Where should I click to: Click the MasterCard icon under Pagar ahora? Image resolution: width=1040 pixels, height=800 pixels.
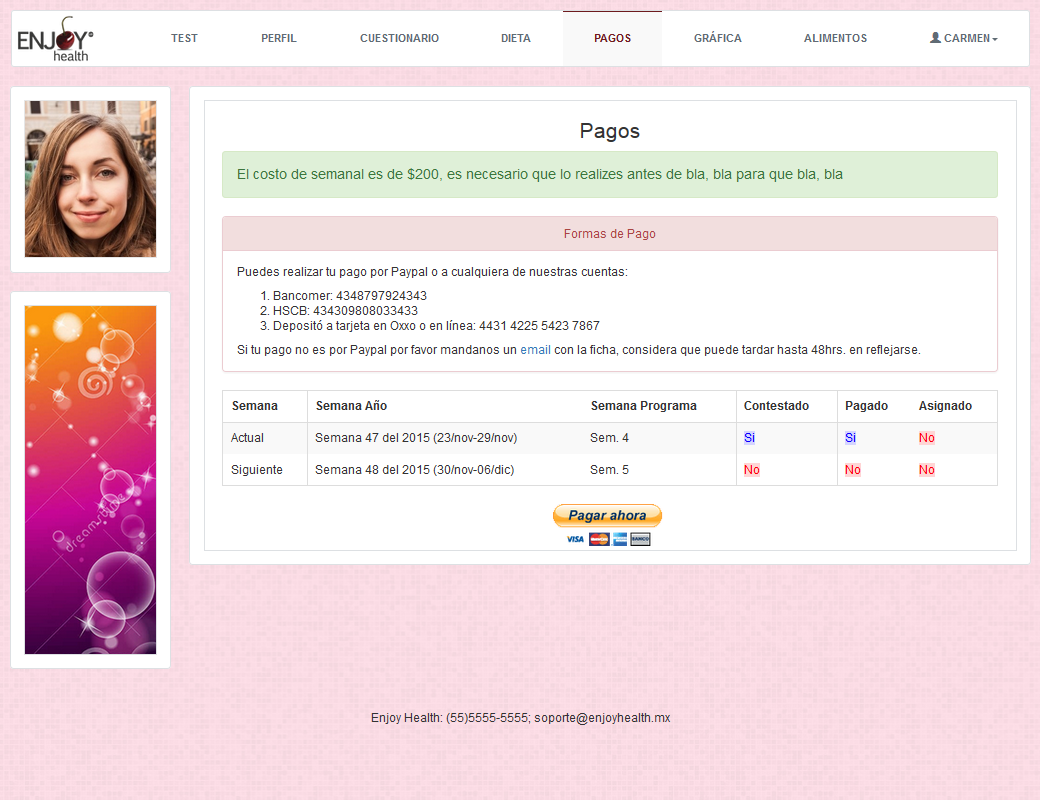[598, 539]
